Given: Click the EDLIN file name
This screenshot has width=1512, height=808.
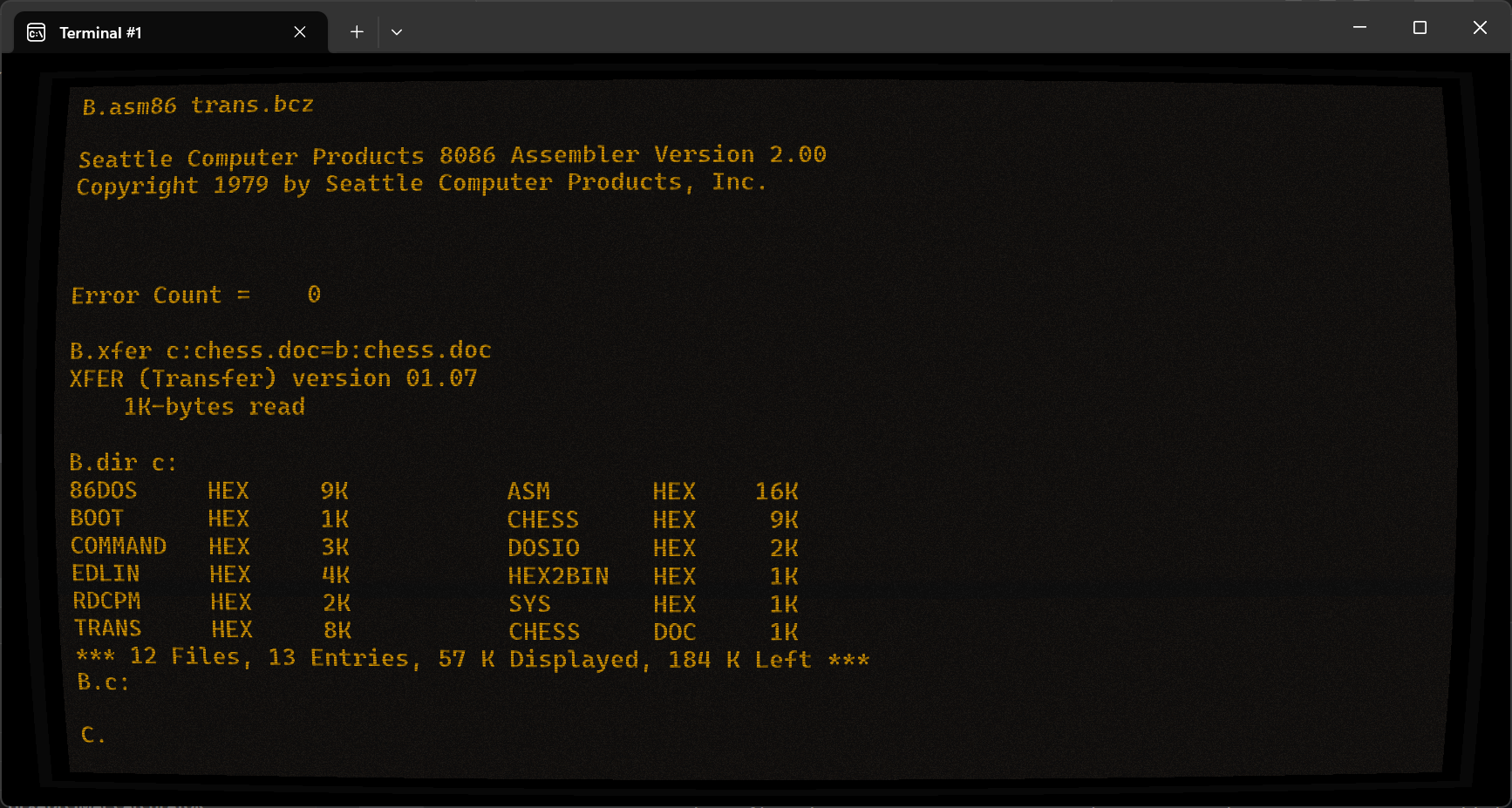Looking at the screenshot, I should click(x=106, y=574).
